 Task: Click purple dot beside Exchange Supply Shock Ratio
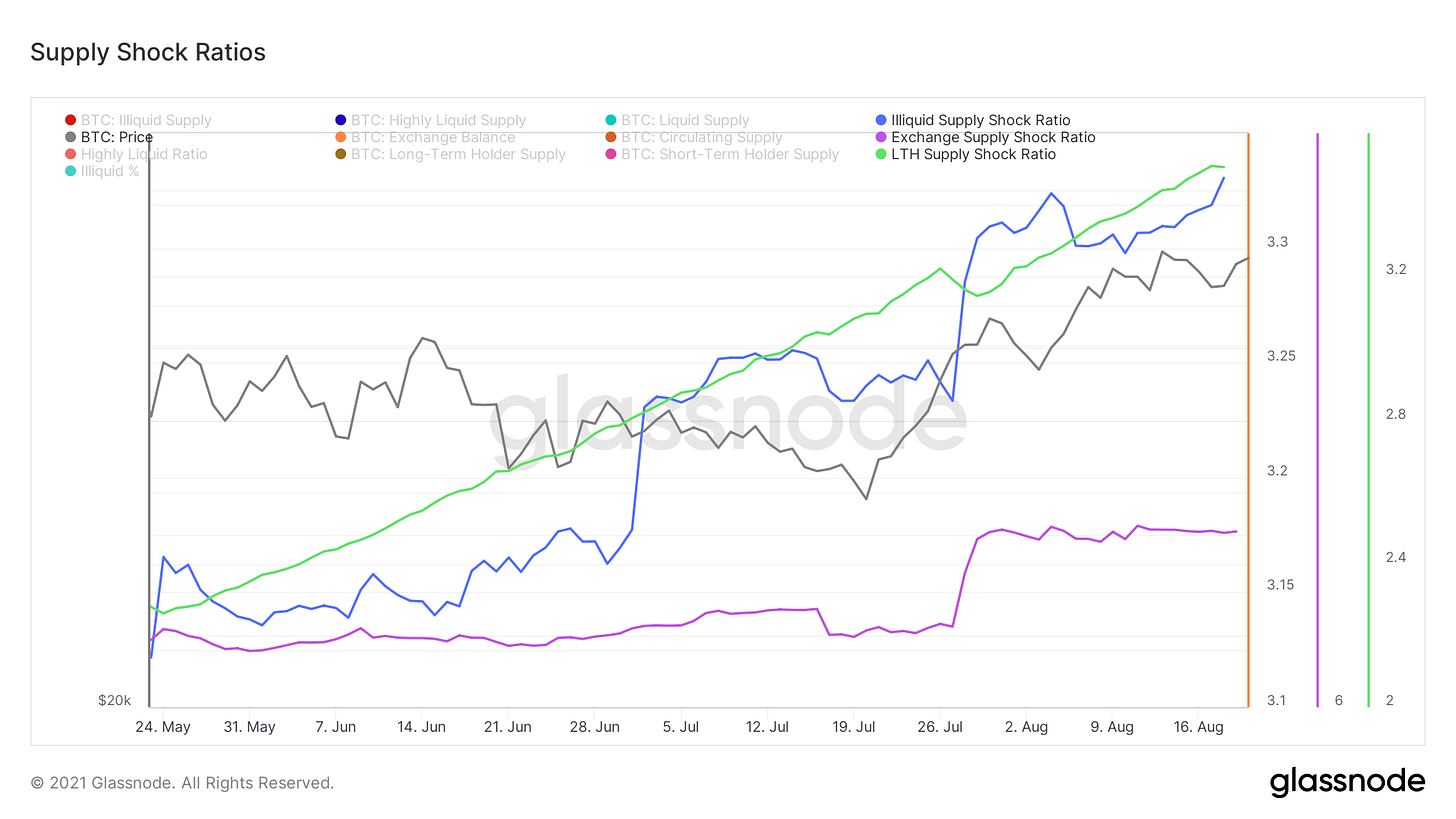pyautogui.click(x=881, y=137)
